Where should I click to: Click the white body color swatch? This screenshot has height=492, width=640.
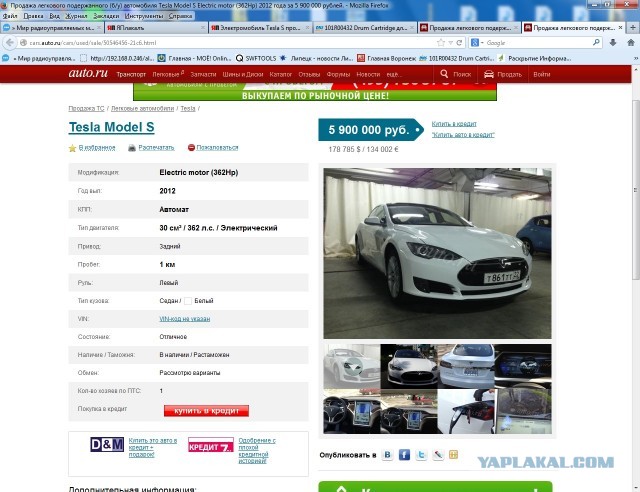(188, 301)
